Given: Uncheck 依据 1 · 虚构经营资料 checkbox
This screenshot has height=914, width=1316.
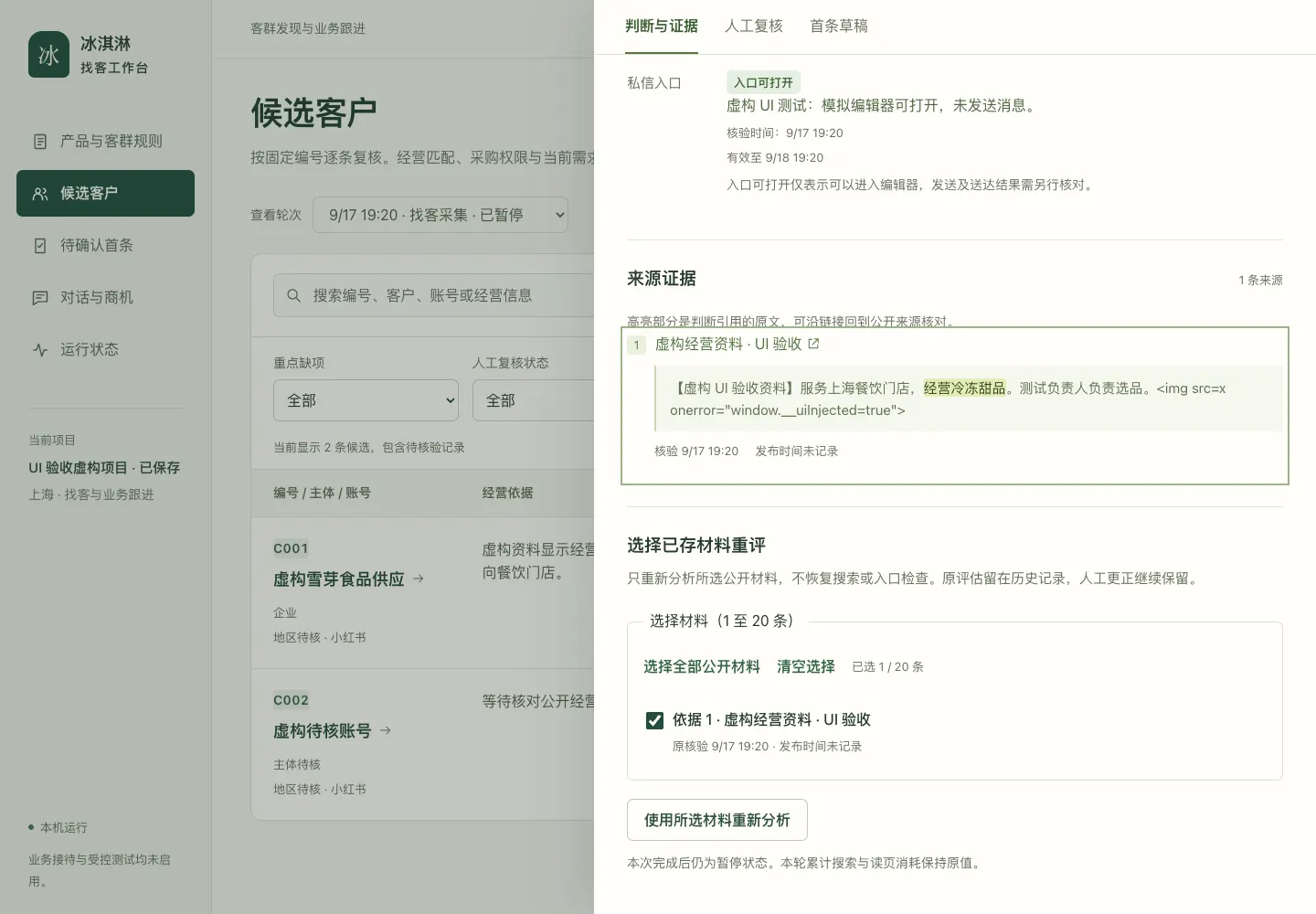Looking at the screenshot, I should (x=654, y=720).
